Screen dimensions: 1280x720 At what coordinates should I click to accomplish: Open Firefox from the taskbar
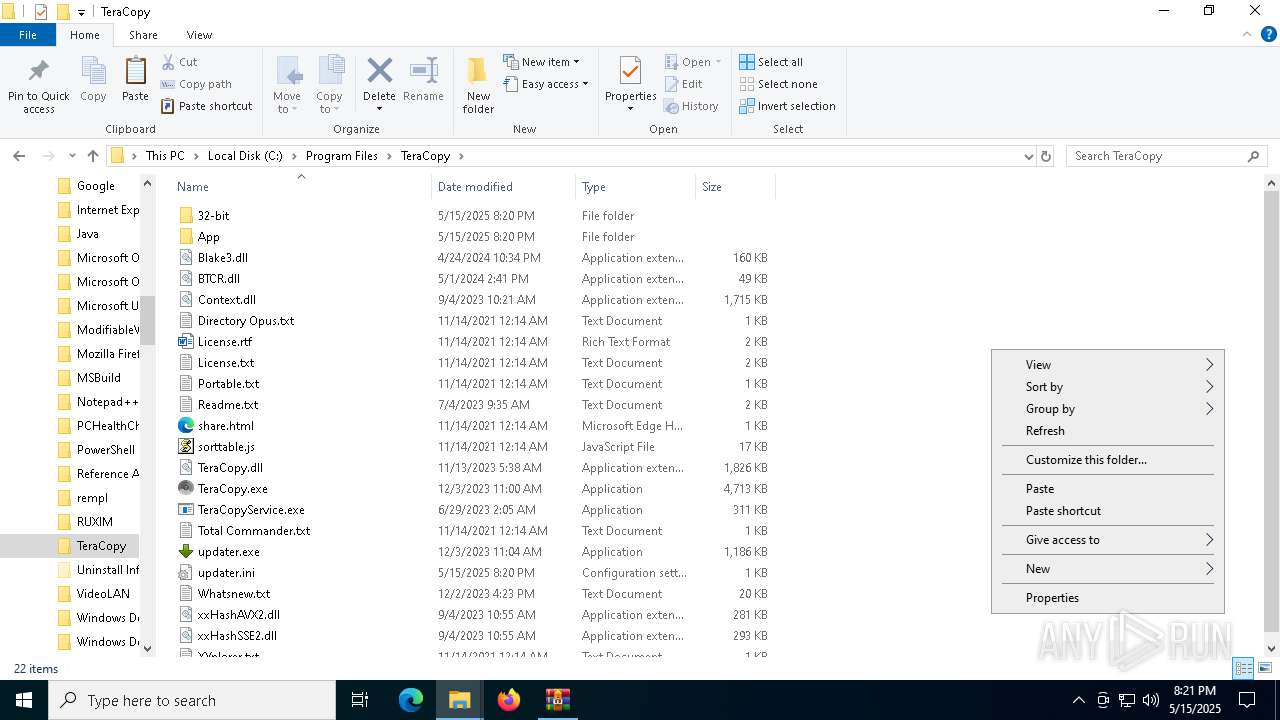(x=509, y=700)
